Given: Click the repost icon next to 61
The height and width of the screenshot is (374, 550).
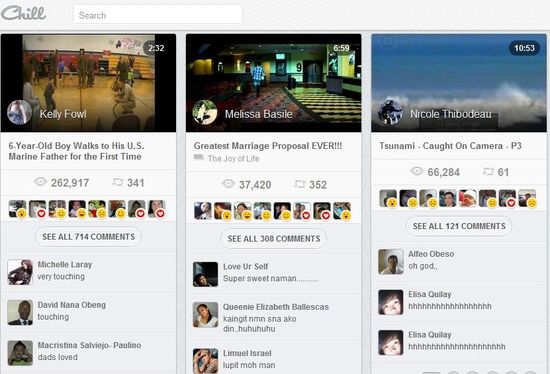Looking at the screenshot, I should tap(488, 172).
